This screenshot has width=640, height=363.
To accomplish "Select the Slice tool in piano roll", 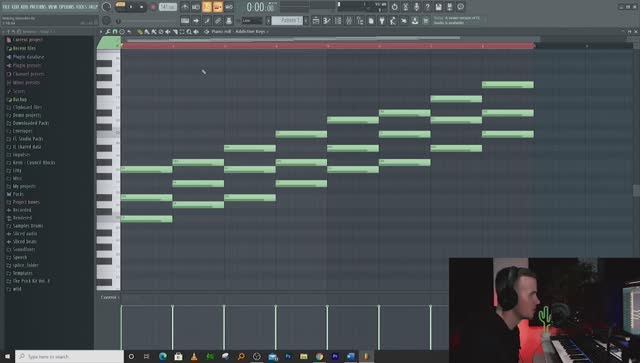I will coord(175,31).
